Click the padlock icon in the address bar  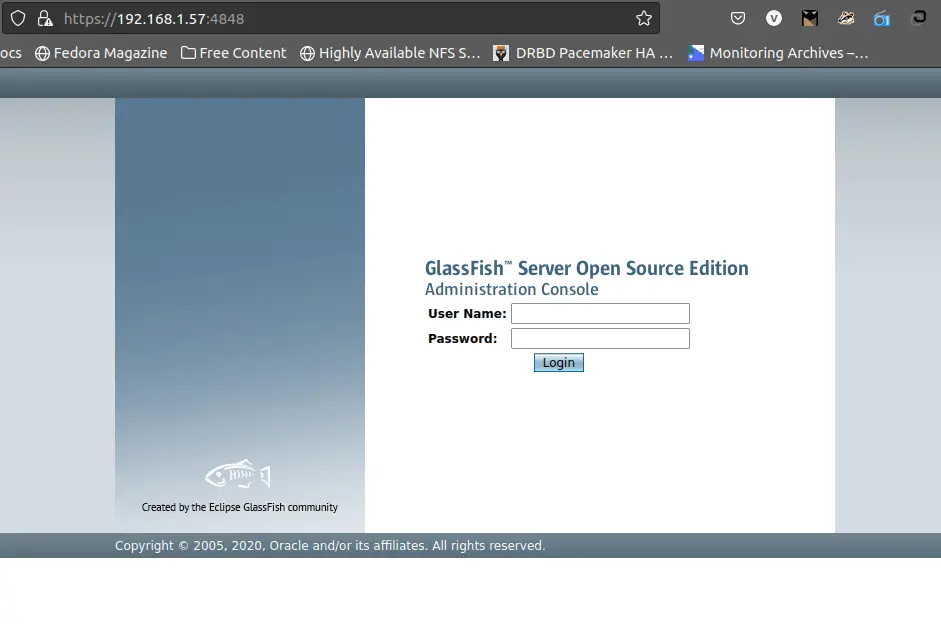[x=46, y=17]
